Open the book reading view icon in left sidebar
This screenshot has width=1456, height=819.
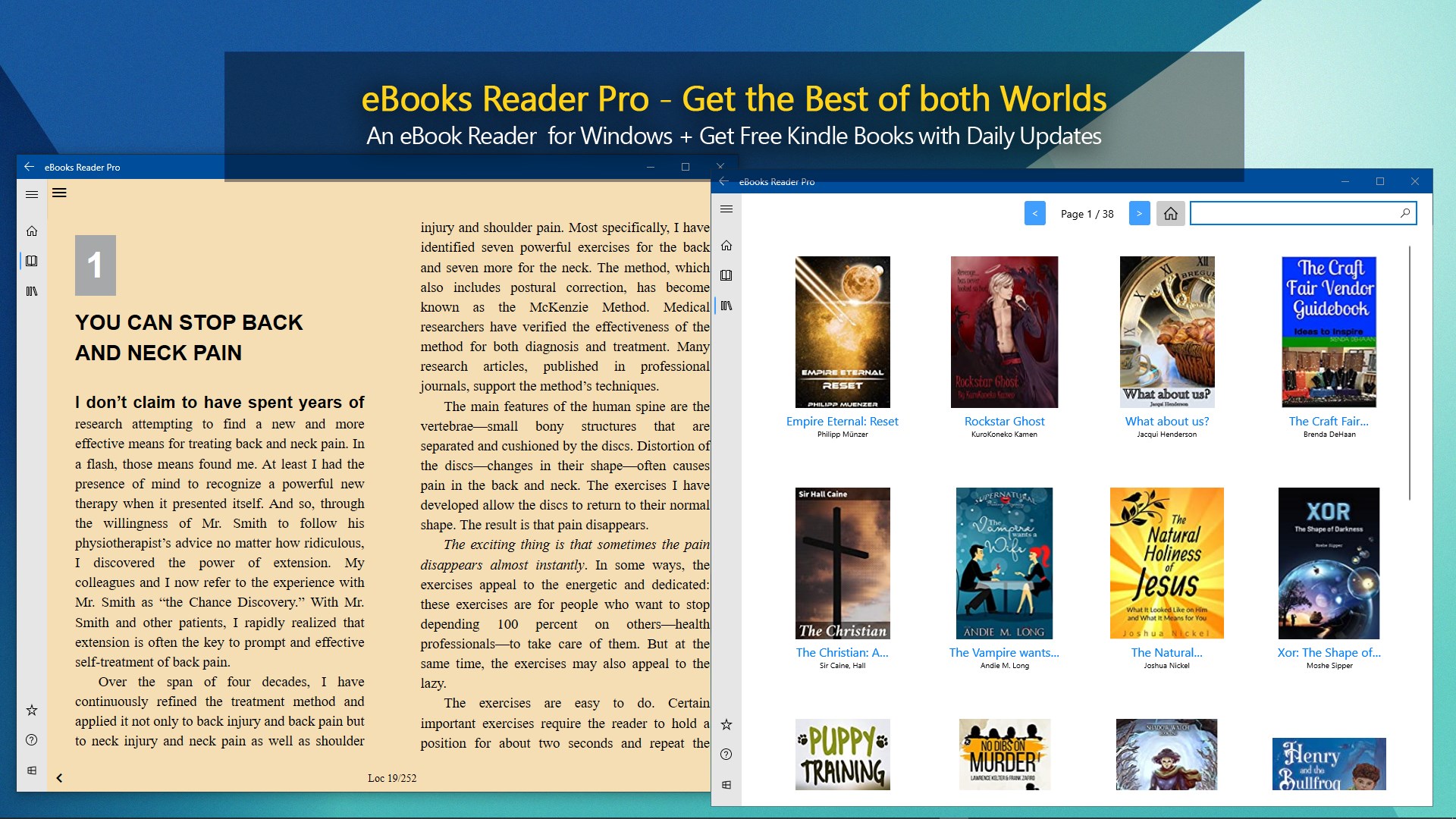click(32, 261)
